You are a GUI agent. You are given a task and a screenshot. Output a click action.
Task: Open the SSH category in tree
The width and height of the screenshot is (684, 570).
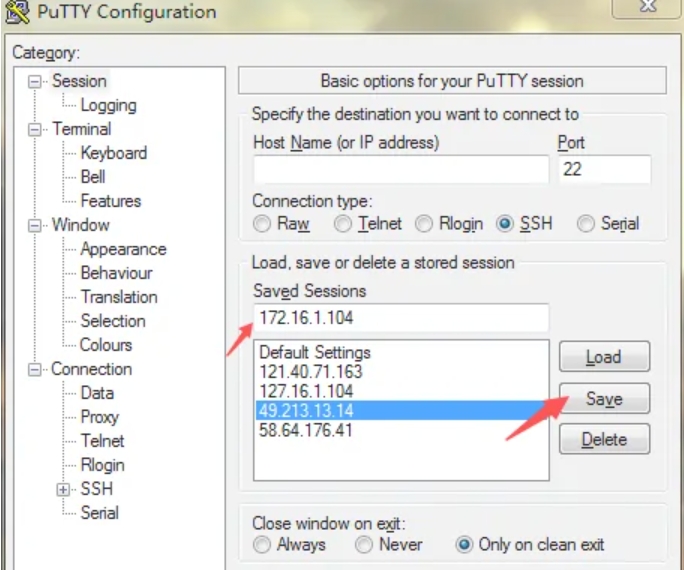pos(97,489)
